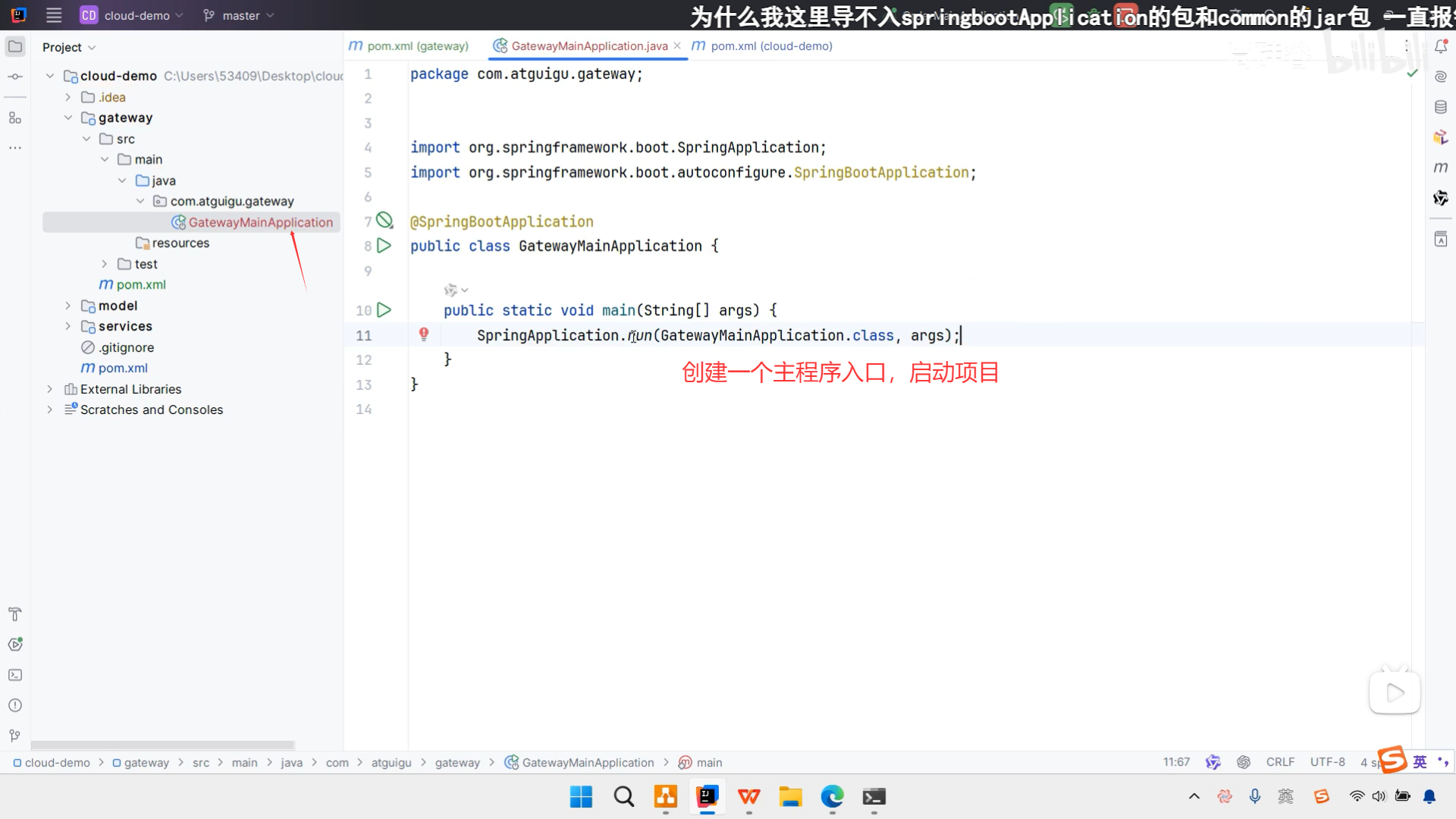
Task: Click the UTF-8 encoding in status bar
Action: click(x=1327, y=762)
